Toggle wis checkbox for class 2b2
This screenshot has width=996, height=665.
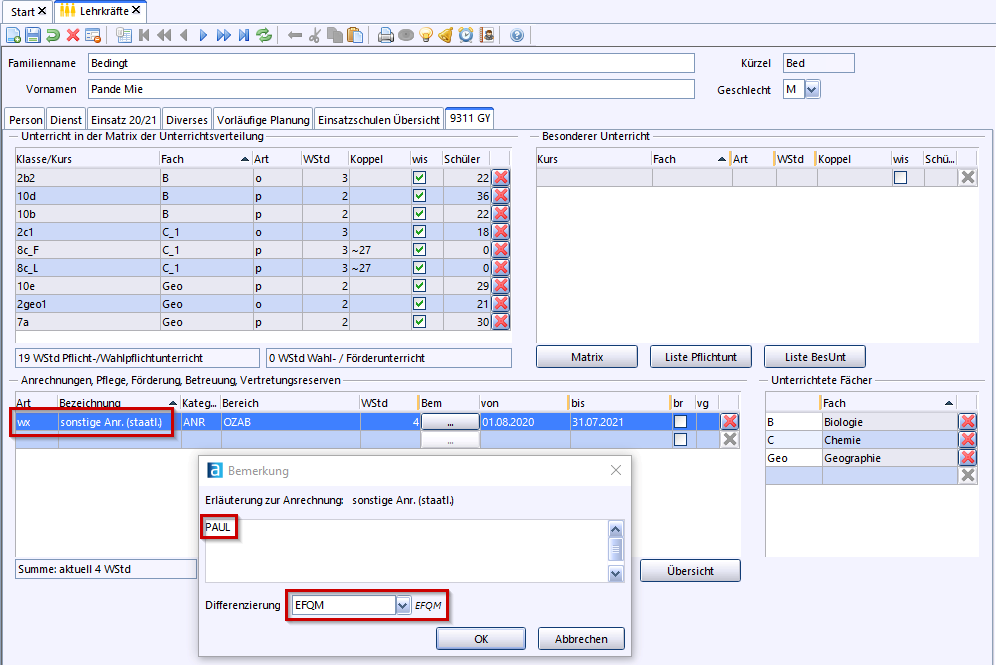click(419, 178)
